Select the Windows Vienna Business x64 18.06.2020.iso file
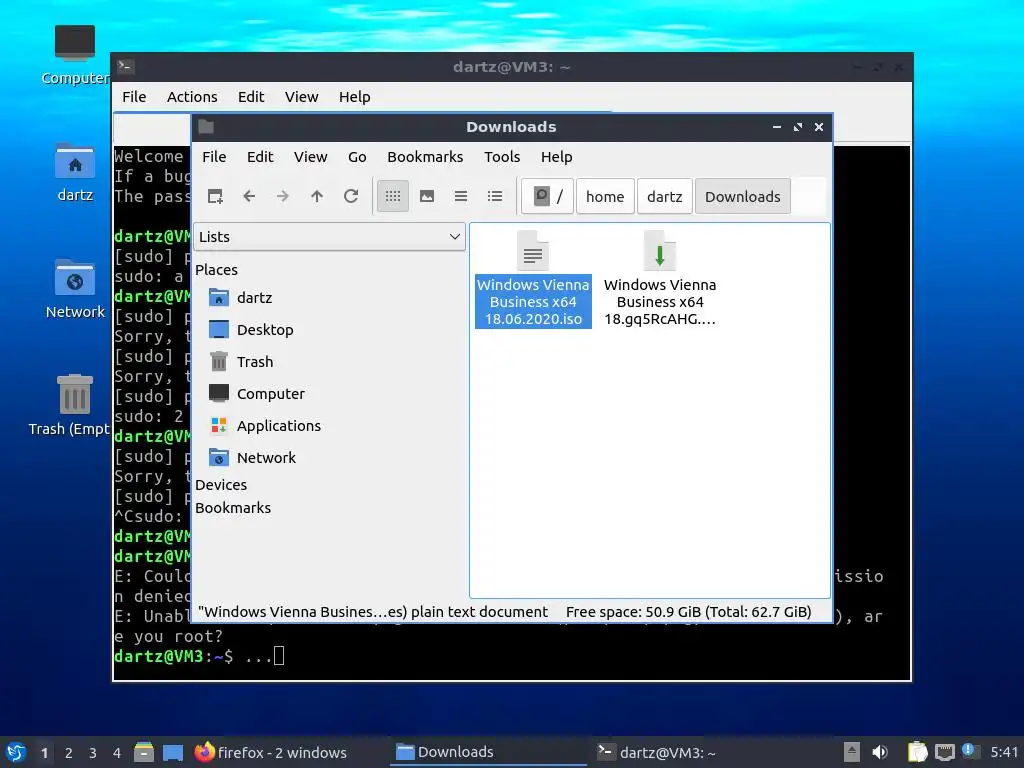This screenshot has width=1024, height=768. (533, 279)
